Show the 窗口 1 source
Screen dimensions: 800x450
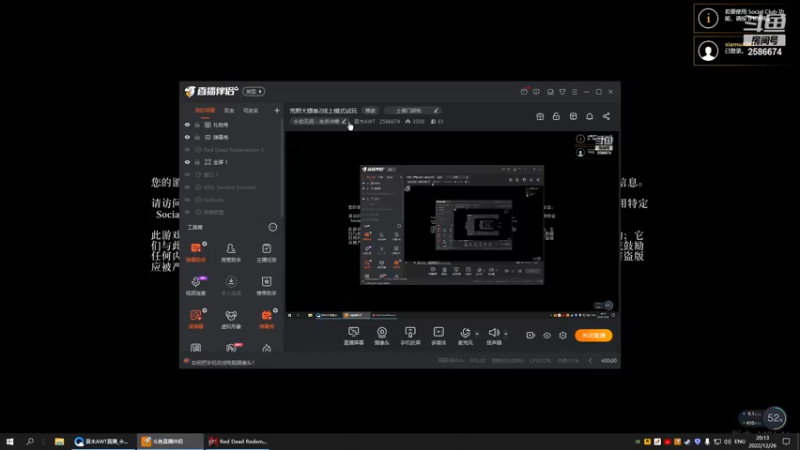(x=187, y=174)
